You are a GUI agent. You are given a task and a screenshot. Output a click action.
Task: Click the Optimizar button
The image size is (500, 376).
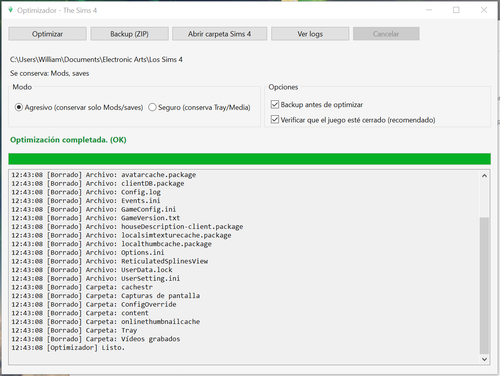(x=47, y=34)
